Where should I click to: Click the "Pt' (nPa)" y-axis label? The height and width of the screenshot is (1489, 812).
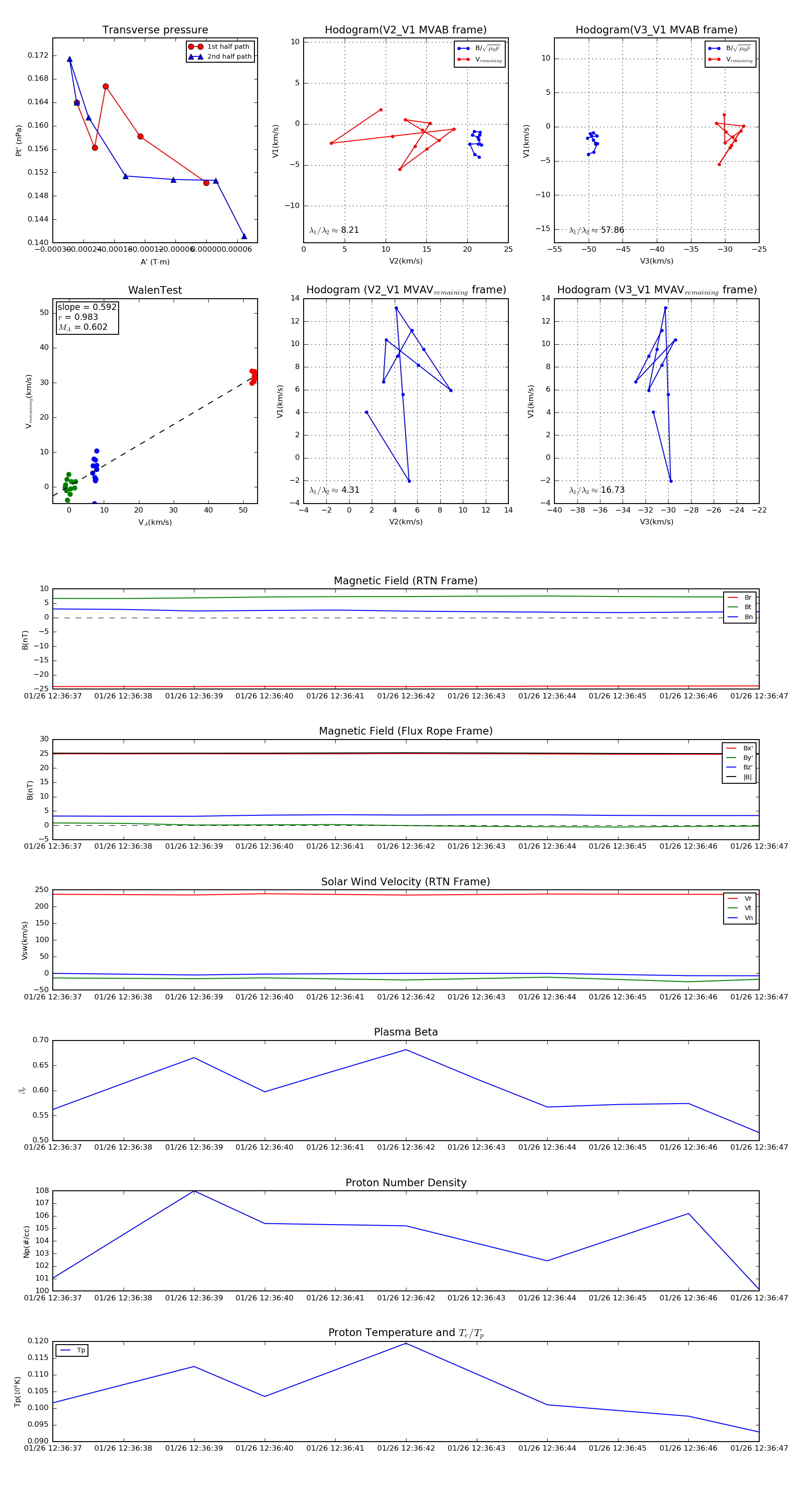[18, 140]
